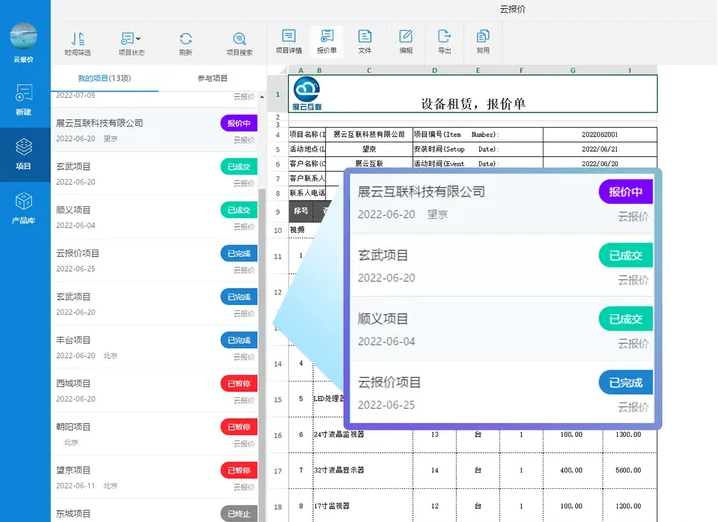Image resolution: width=718 pixels, height=522 pixels.
Task: Select column D header in the sheet
Action: 434,70
